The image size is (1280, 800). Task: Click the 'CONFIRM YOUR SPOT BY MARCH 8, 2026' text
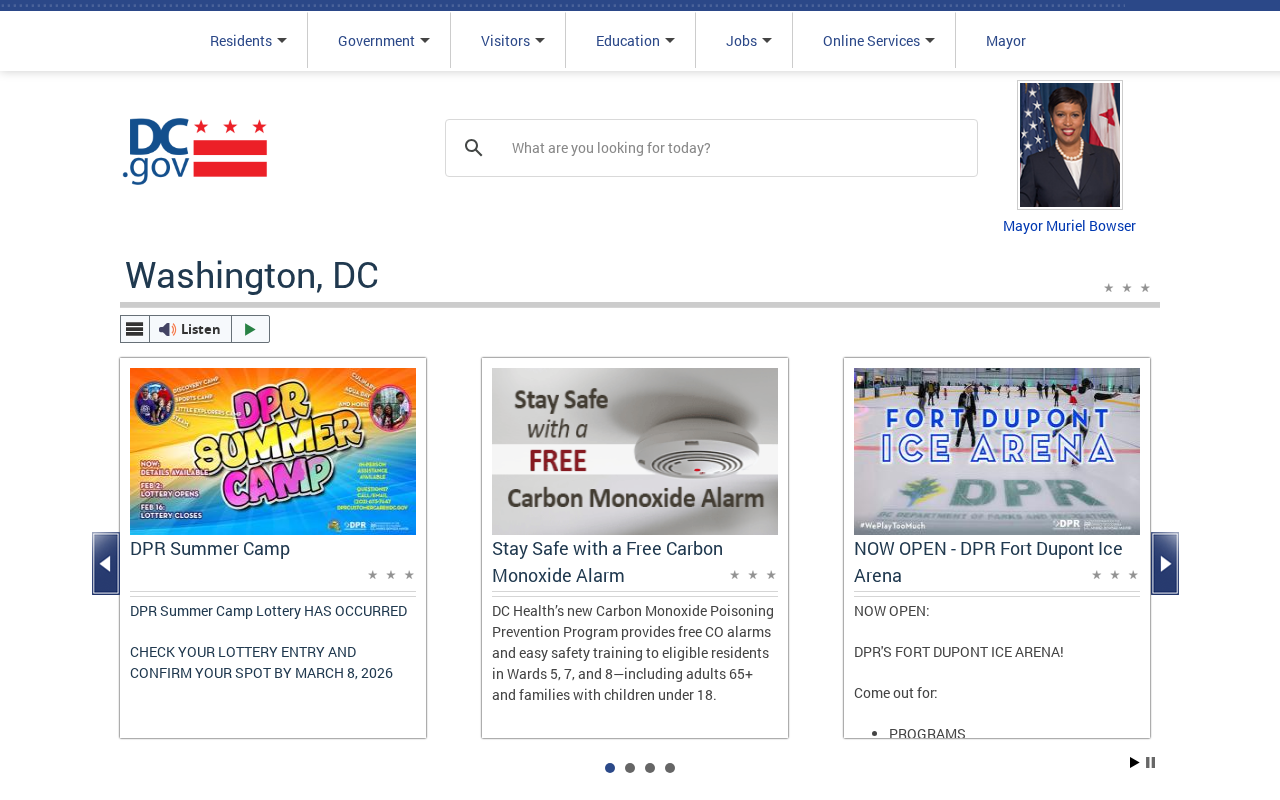click(x=262, y=673)
